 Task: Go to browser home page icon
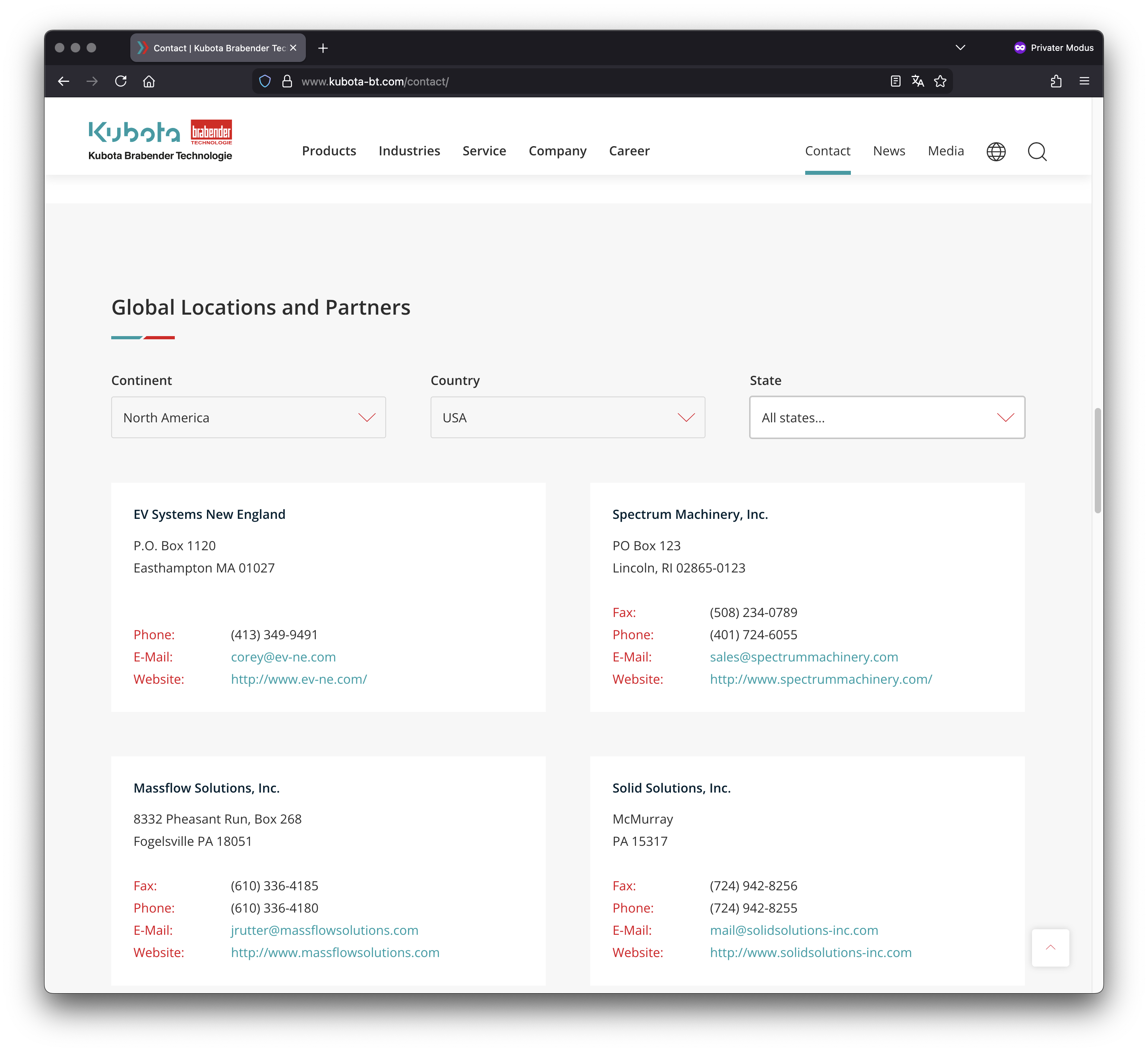click(149, 81)
